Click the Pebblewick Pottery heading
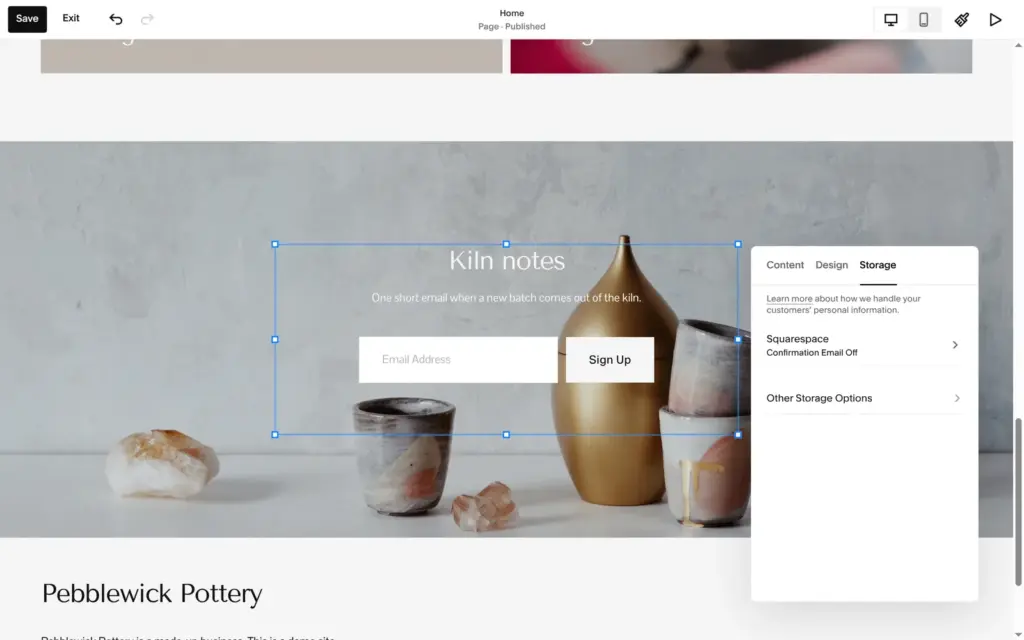The height and width of the screenshot is (640, 1024). [x=152, y=593]
